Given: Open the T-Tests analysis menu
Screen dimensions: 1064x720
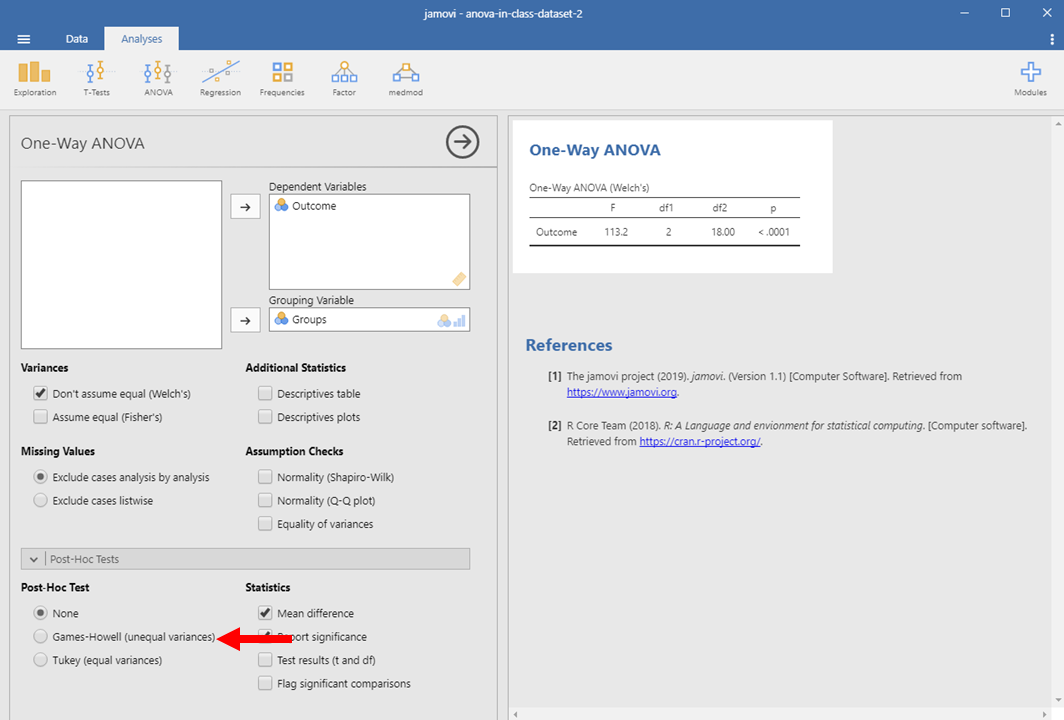Looking at the screenshot, I should point(96,78).
